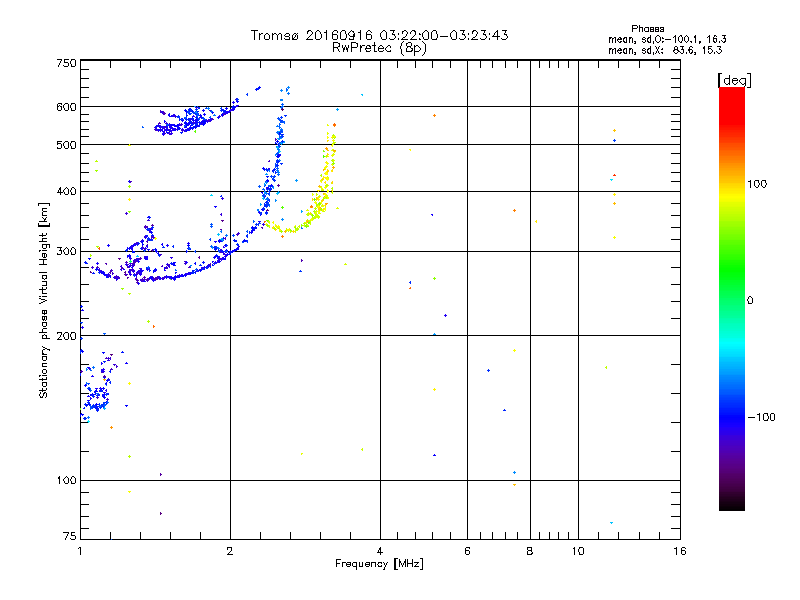Click the y-axis '600' tick label

coord(66,107)
